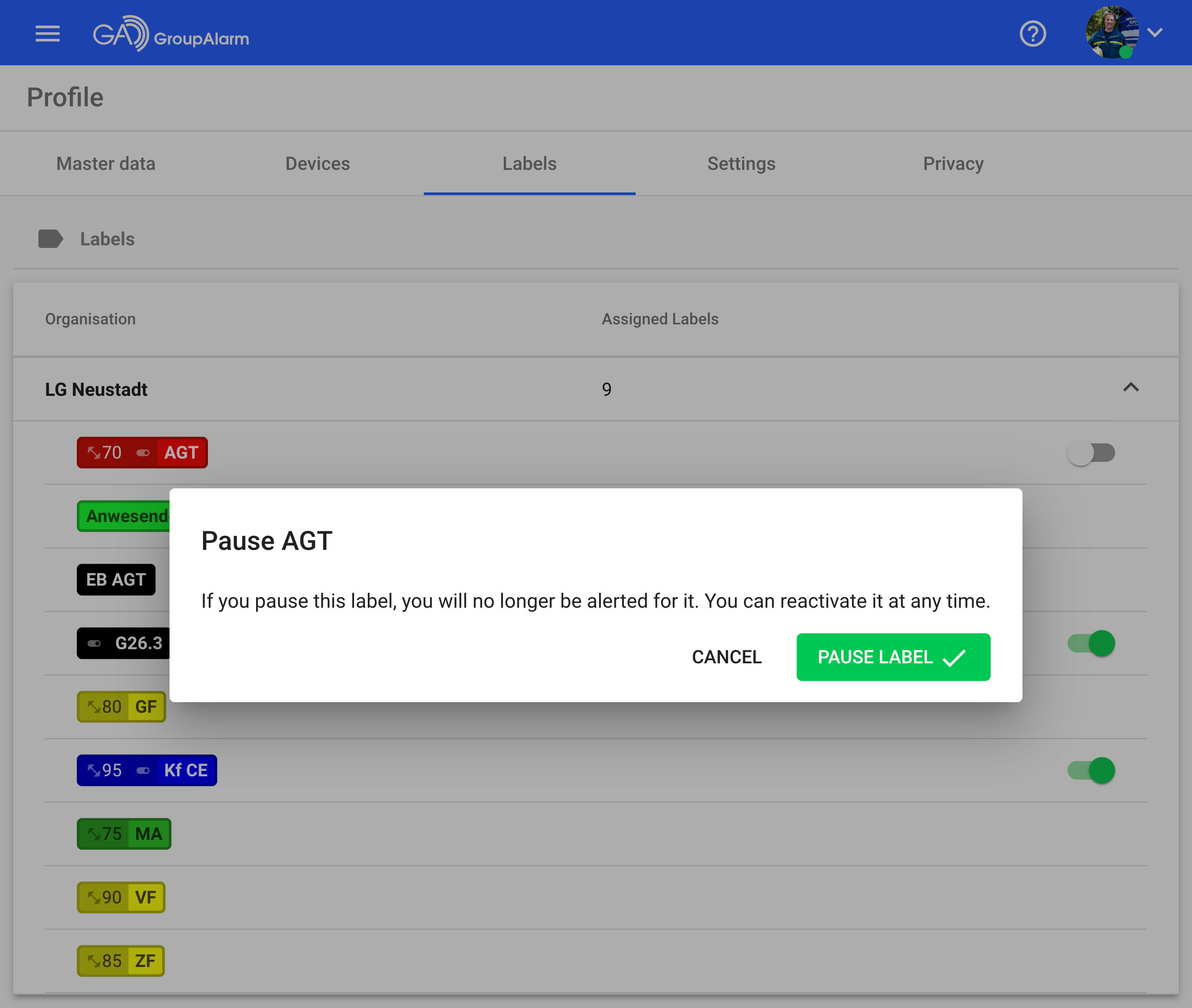The width and height of the screenshot is (1192, 1008).
Task: Switch to the Devices tab
Action: (x=317, y=164)
